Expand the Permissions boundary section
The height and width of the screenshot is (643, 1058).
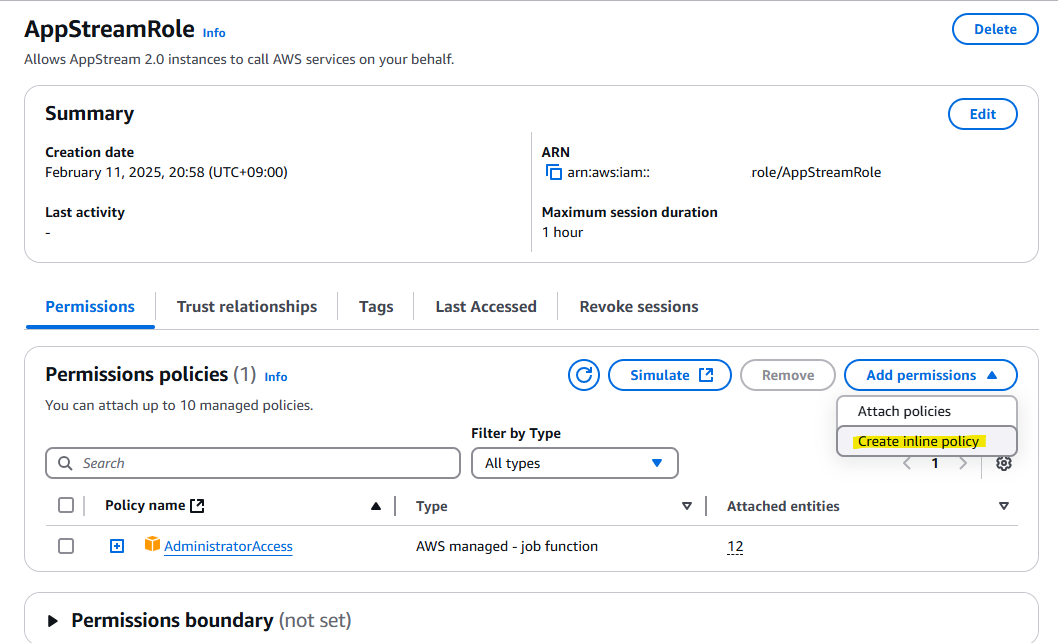53,620
